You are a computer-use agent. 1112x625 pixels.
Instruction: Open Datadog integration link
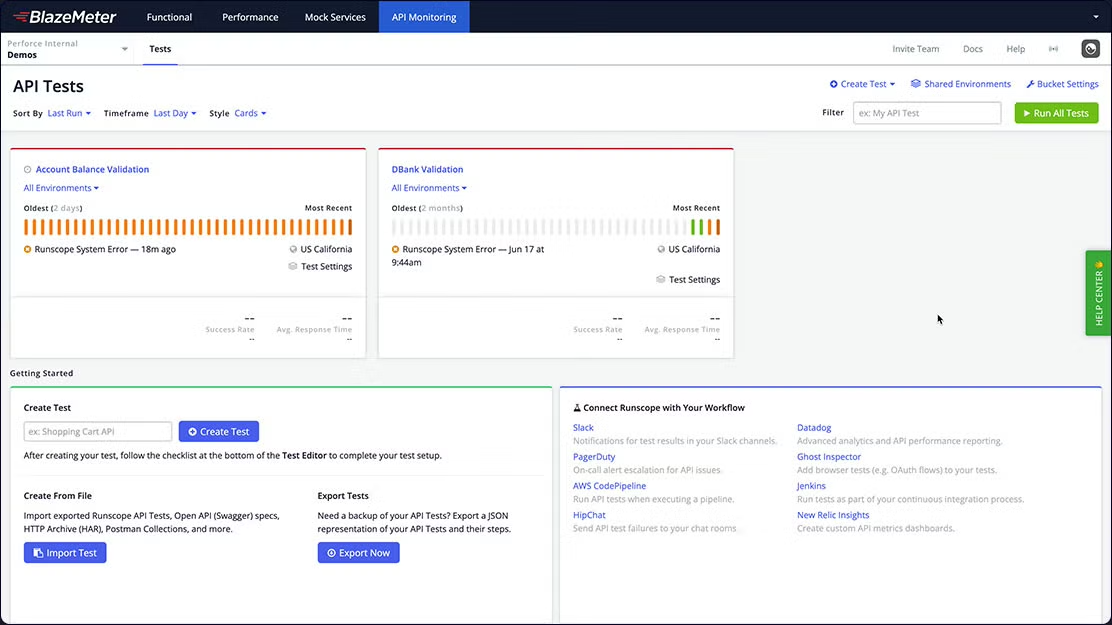(813, 428)
